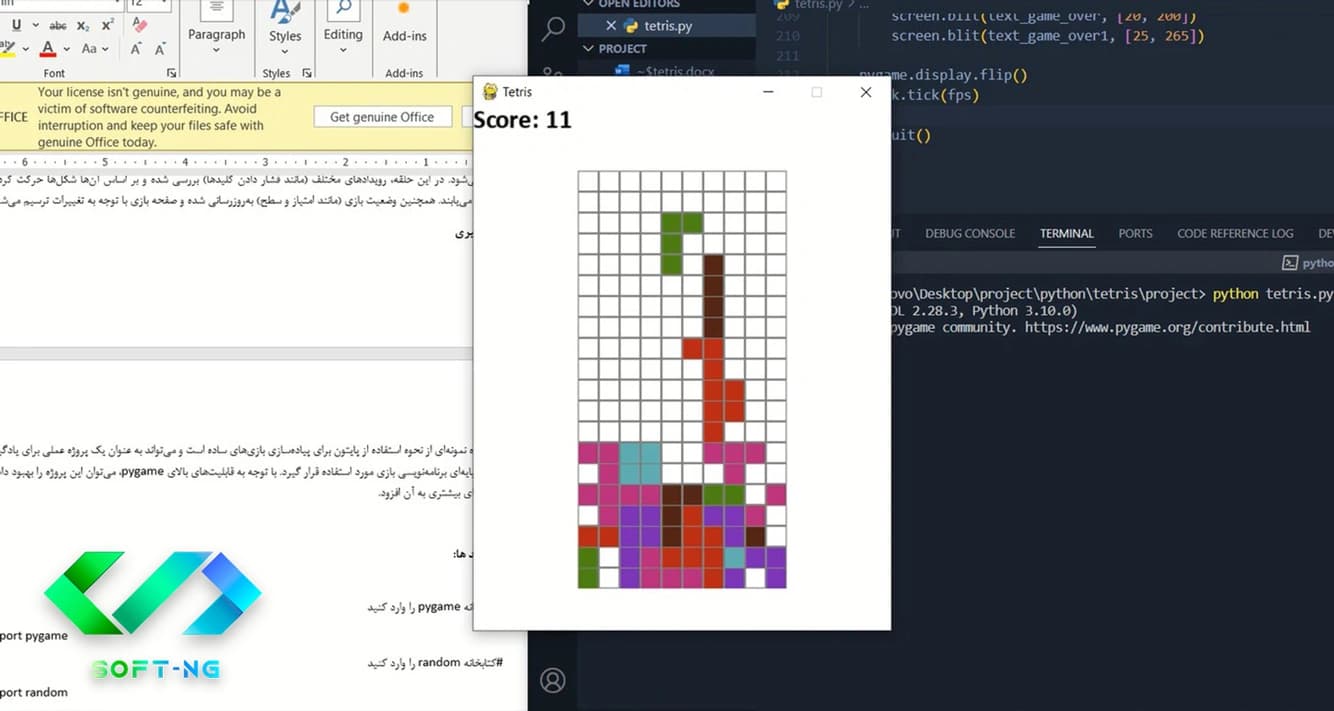
Task: Decrease font size with Shrink Font
Action: pyautogui.click(x=161, y=48)
